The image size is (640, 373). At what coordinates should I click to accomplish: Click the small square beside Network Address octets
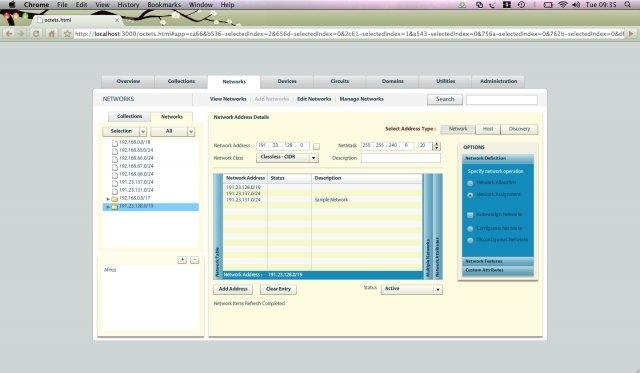point(316,146)
